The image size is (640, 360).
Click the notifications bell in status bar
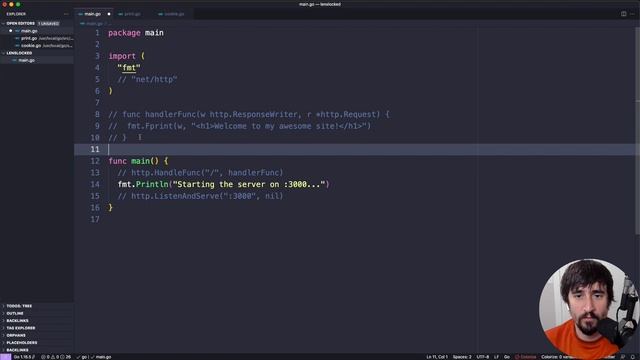[633, 357]
